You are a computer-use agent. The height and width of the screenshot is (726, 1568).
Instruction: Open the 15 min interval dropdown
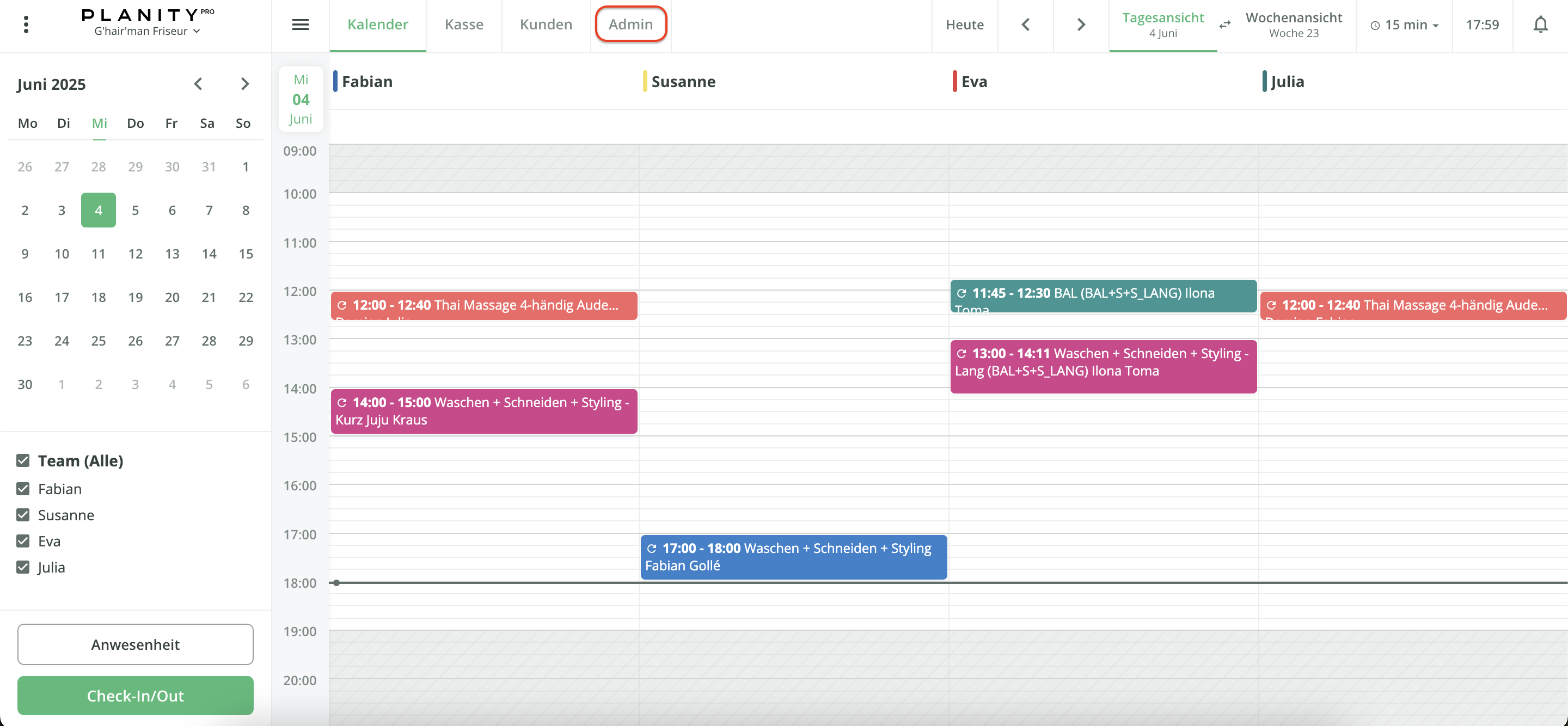[1404, 25]
